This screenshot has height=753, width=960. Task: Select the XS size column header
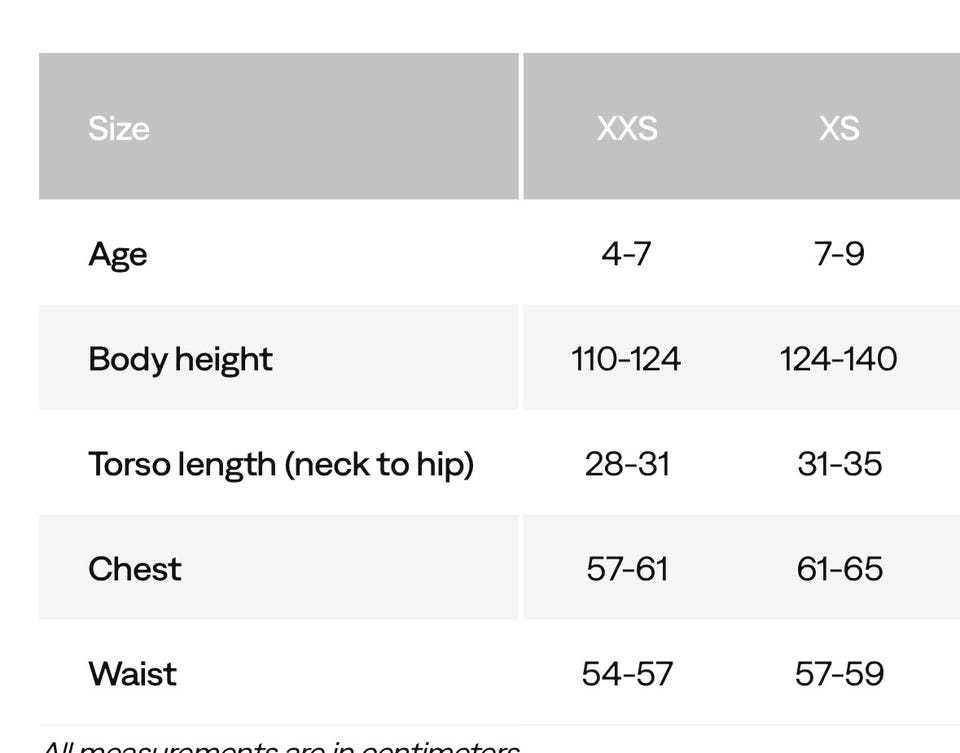(839, 128)
